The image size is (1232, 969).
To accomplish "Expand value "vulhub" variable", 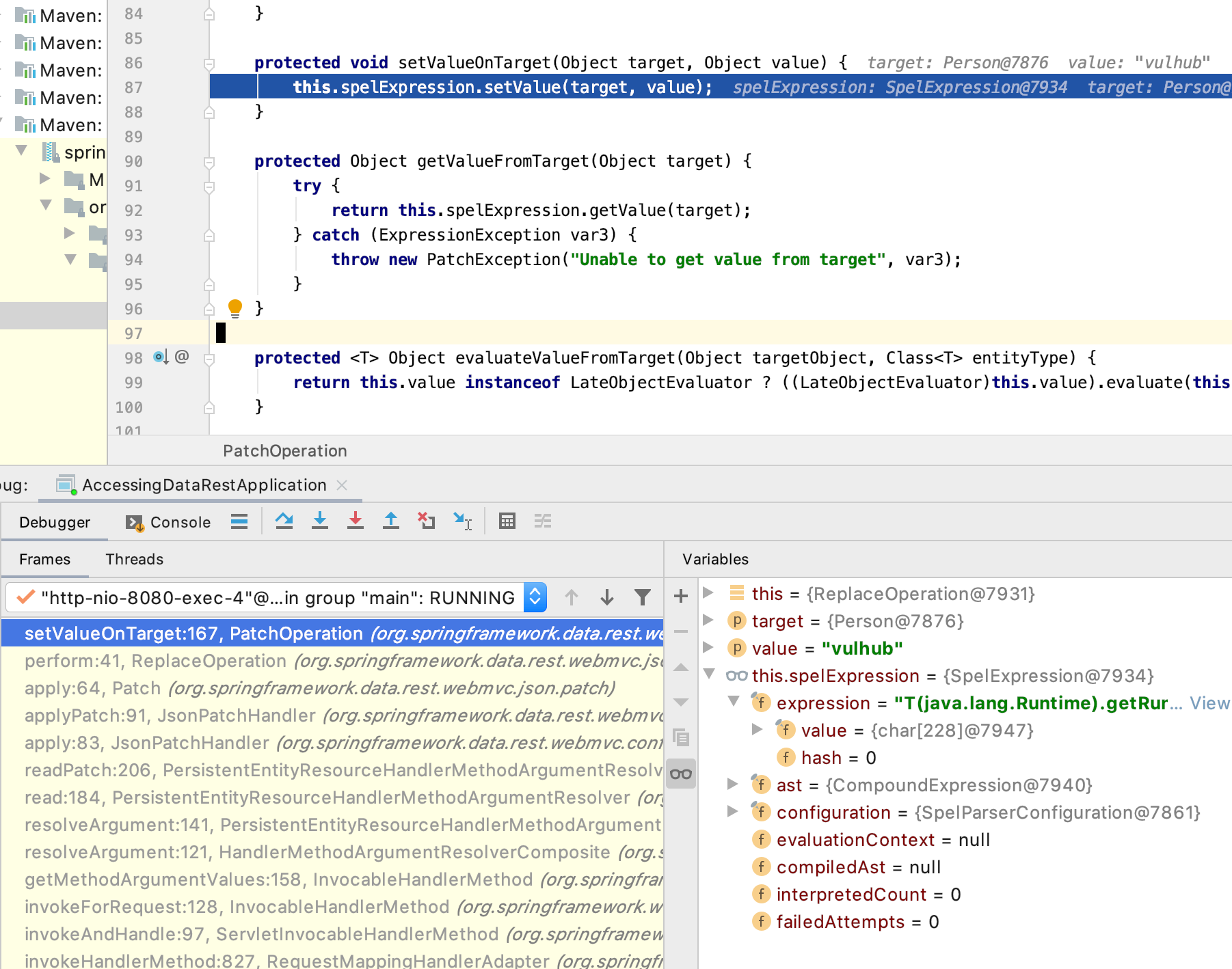I will 708,647.
